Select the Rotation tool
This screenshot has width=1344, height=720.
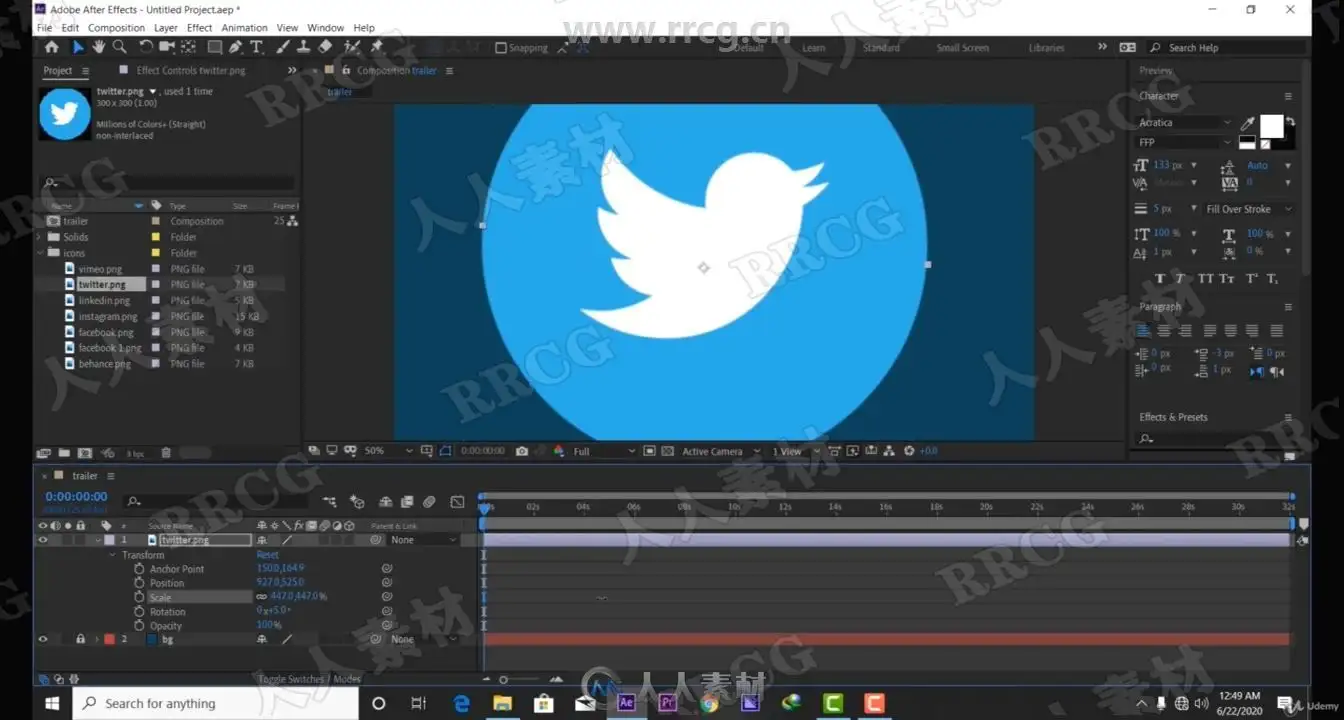pos(146,47)
